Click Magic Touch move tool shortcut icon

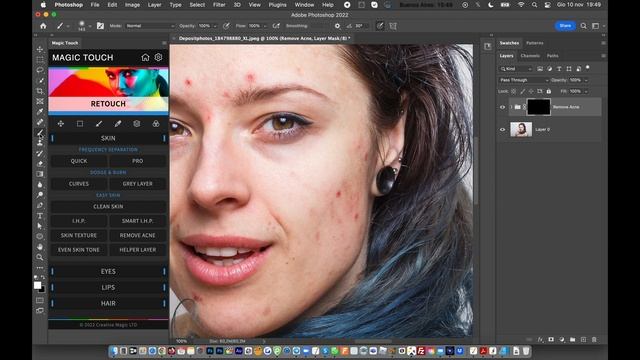60,124
